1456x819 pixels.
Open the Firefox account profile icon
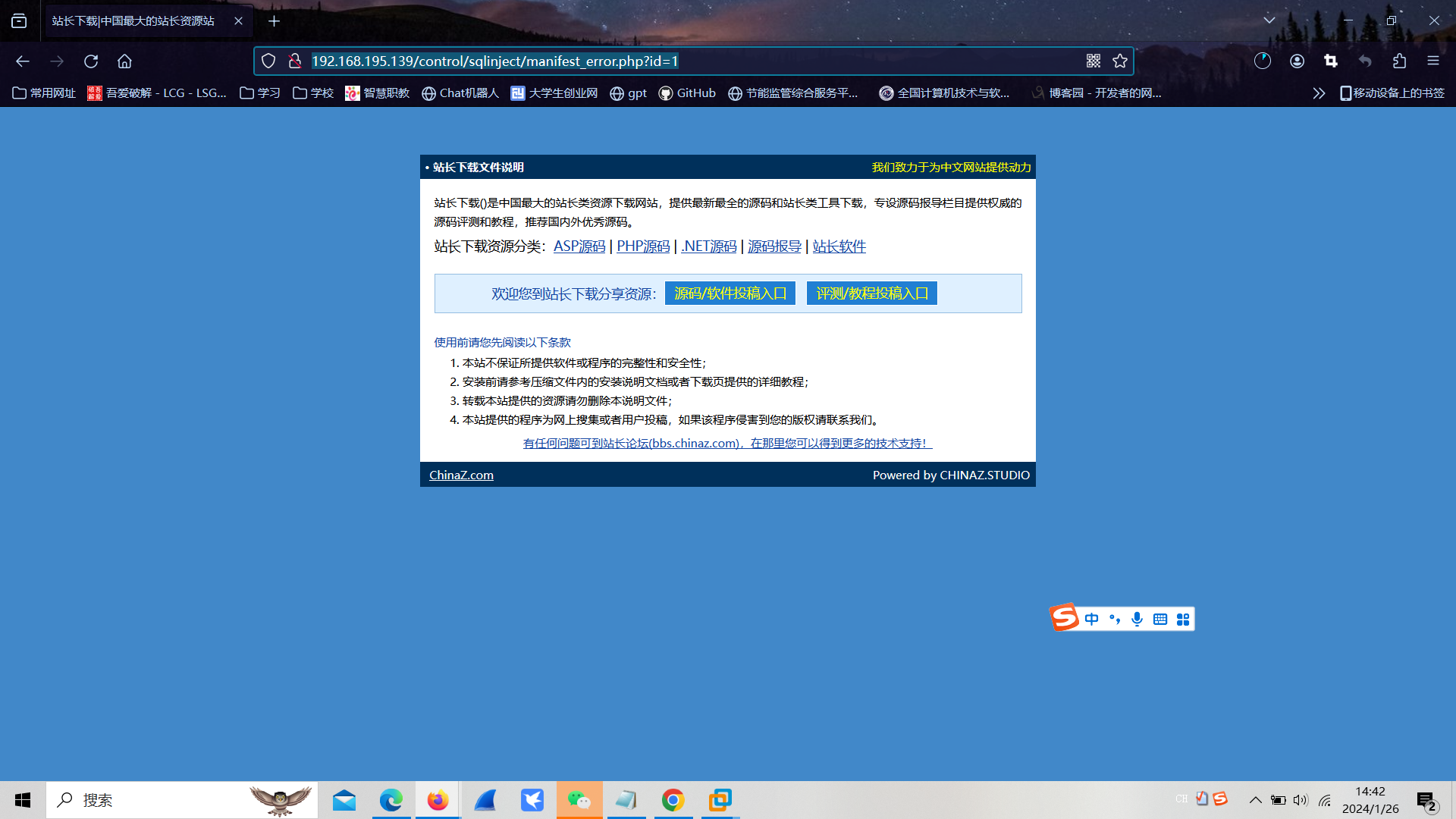[x=1297, y=61]
